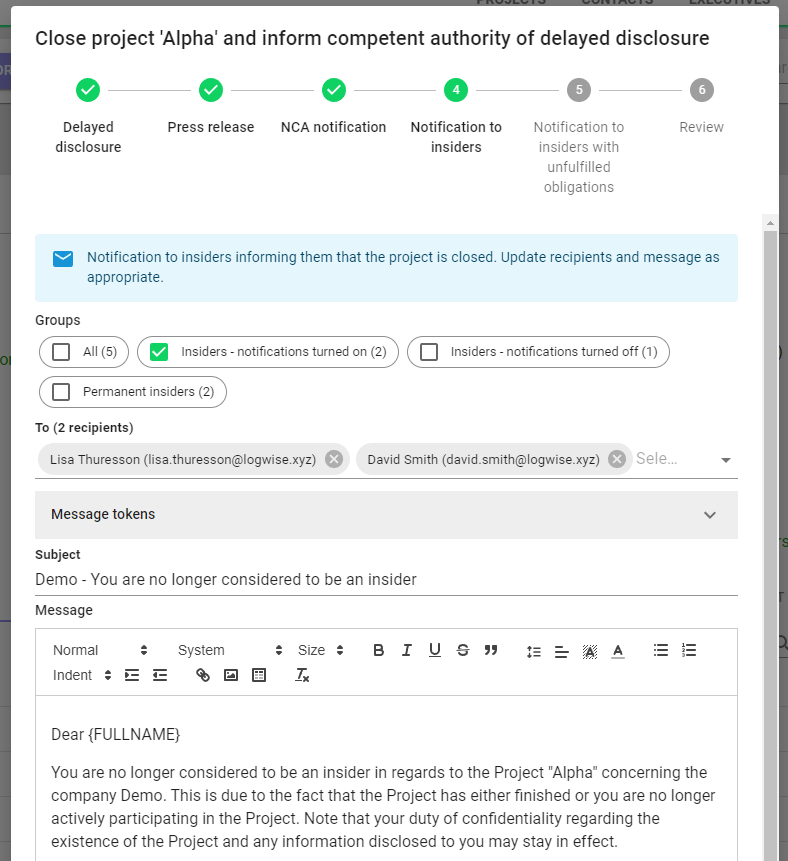
Task: Click the 'Dear {FULLNAME}' line
Action: tap(115, 735)
